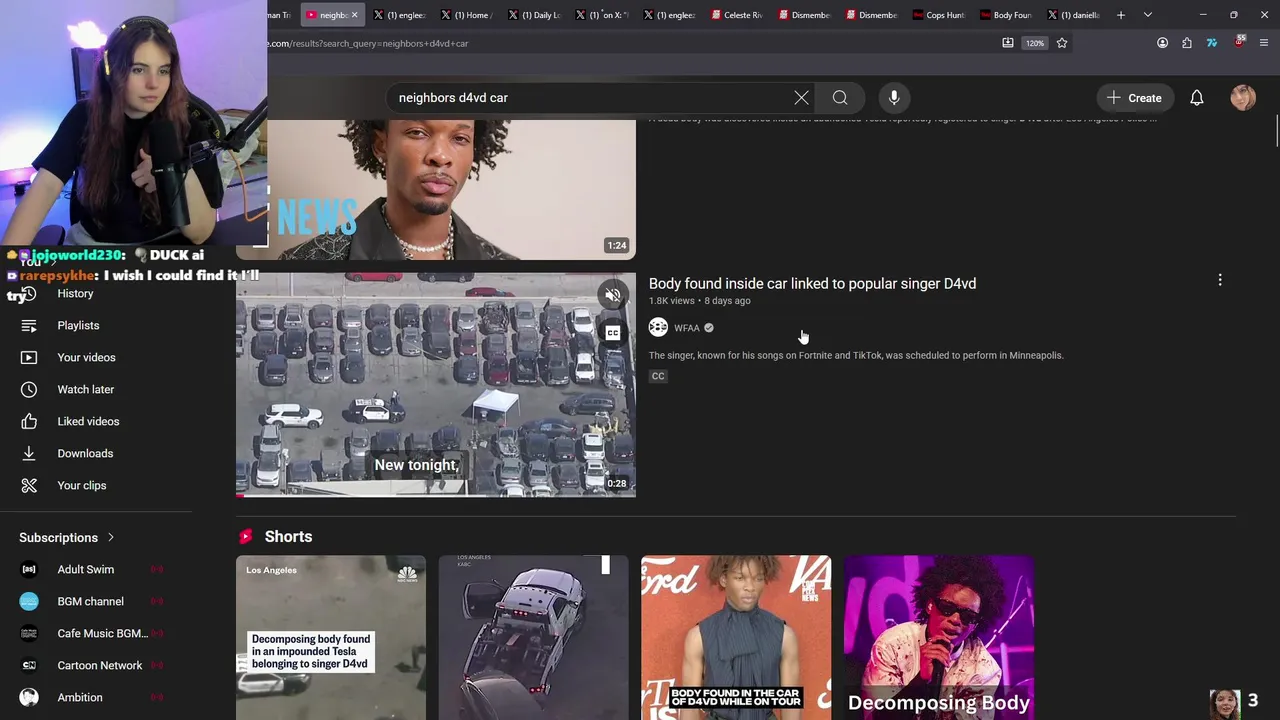This screenshot has width=1280, height=720.
Task: Click the 120% zoom level indicator
Action: [1035, 43]
